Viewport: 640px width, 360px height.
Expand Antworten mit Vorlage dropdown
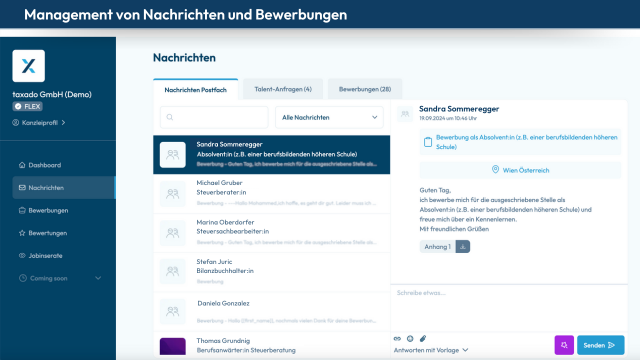431,350
